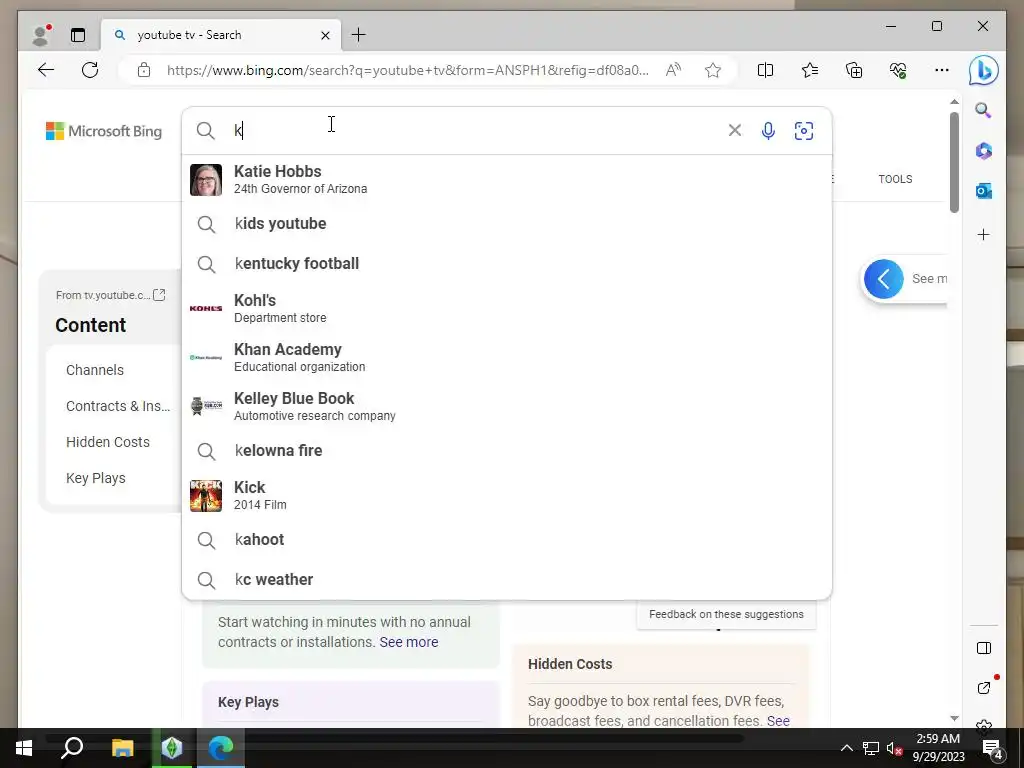Screen dimensions: 1024x768
Task: Focus the Bing search input field
Action: click(477, 131)
